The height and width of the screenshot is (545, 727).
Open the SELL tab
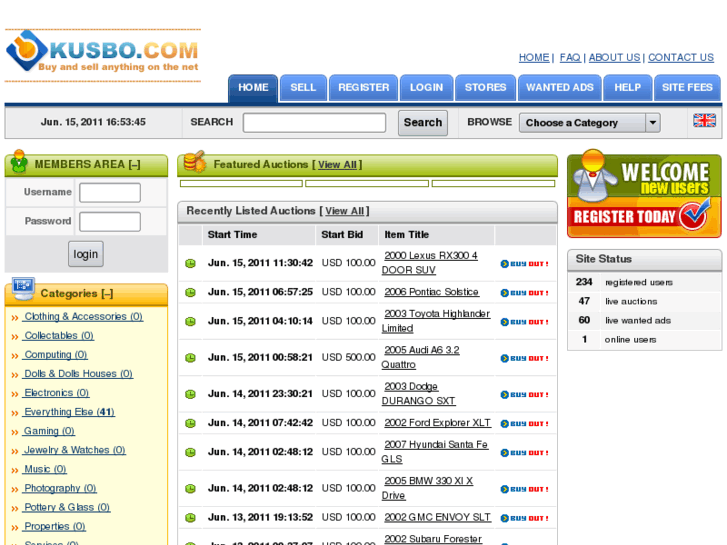(303, 88)
